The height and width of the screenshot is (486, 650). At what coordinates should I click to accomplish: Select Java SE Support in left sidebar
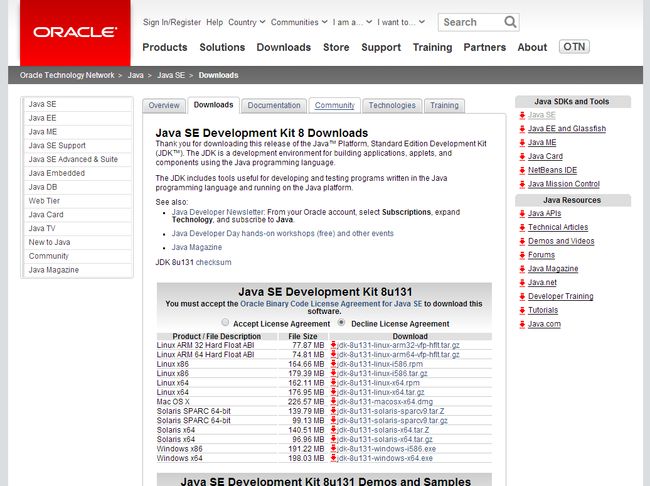(78, 146)
